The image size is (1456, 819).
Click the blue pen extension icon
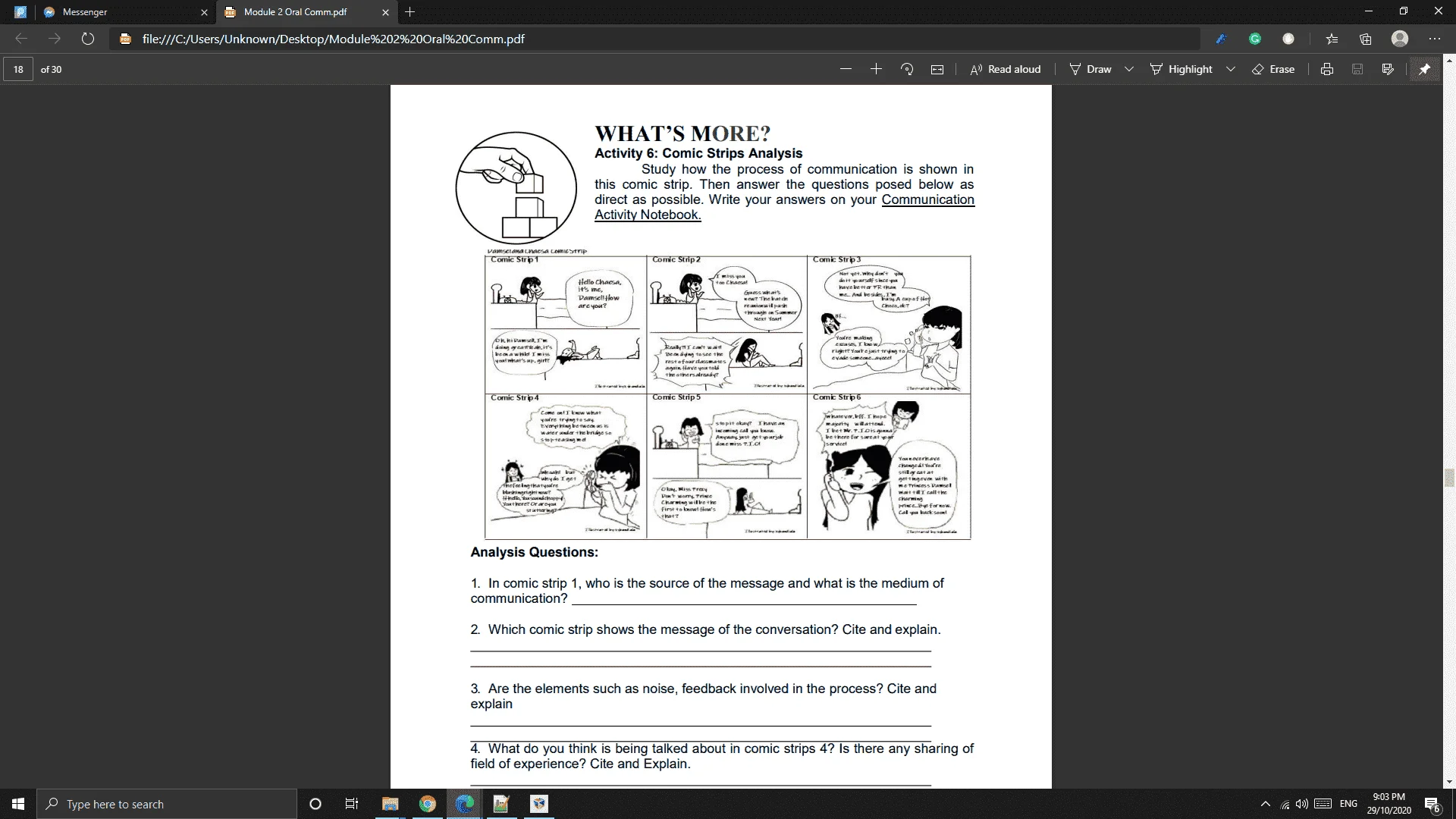(x=1221, y=39)
